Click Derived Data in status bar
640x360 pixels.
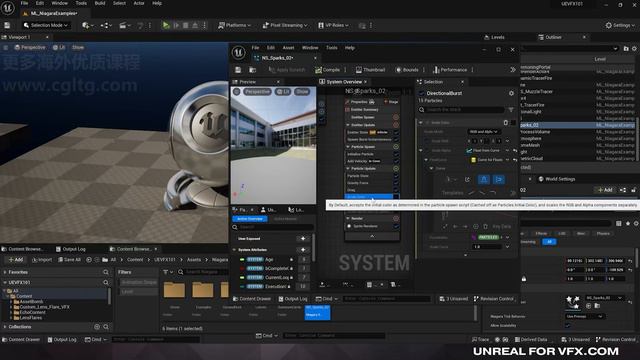[530, 340]
